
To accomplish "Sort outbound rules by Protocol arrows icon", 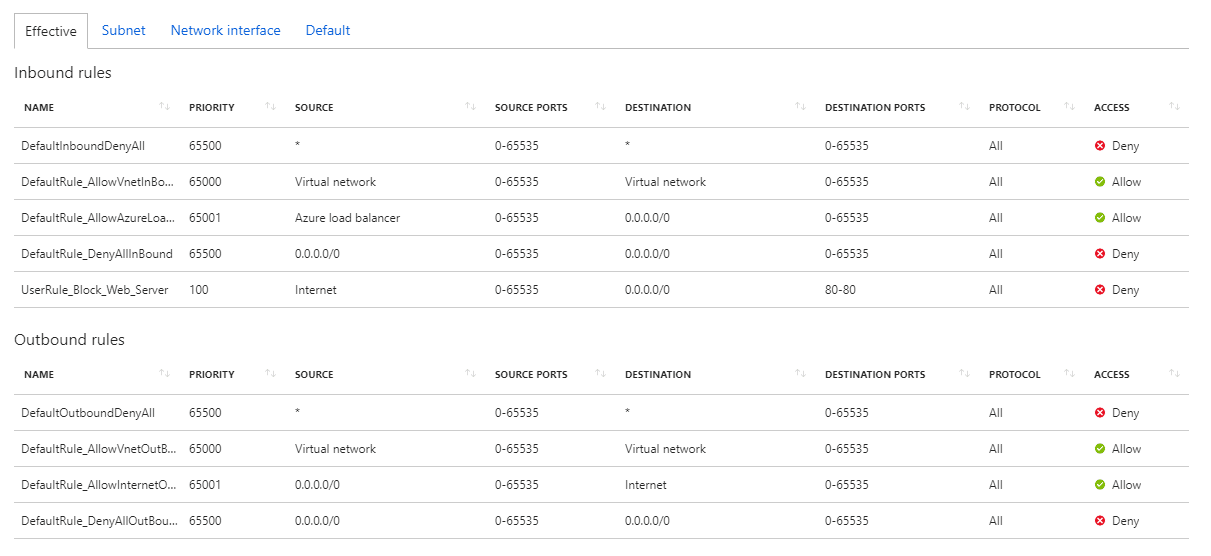I will (x=1069, y=374).
